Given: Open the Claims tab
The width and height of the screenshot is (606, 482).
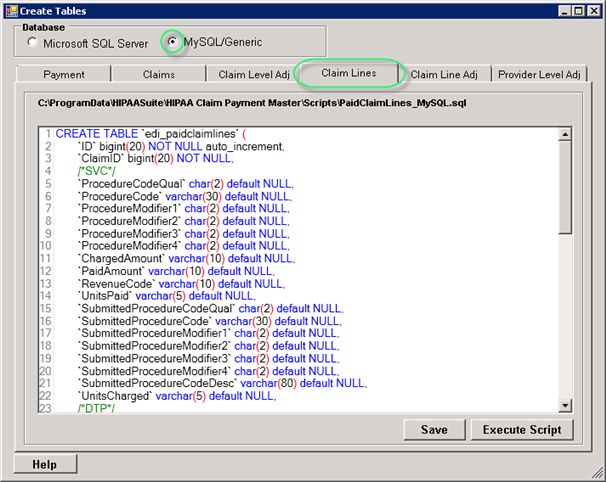Looking at the screenshot, I should 158,74.
